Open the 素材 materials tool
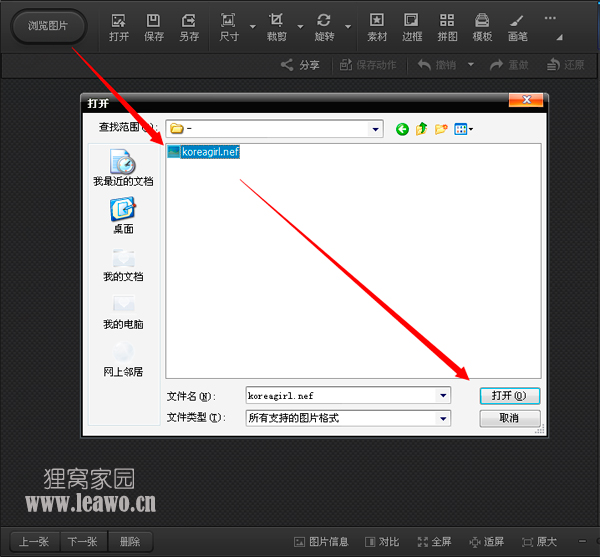Image resolution: width=600 pixels, height=557 pixels. point(377,28)
